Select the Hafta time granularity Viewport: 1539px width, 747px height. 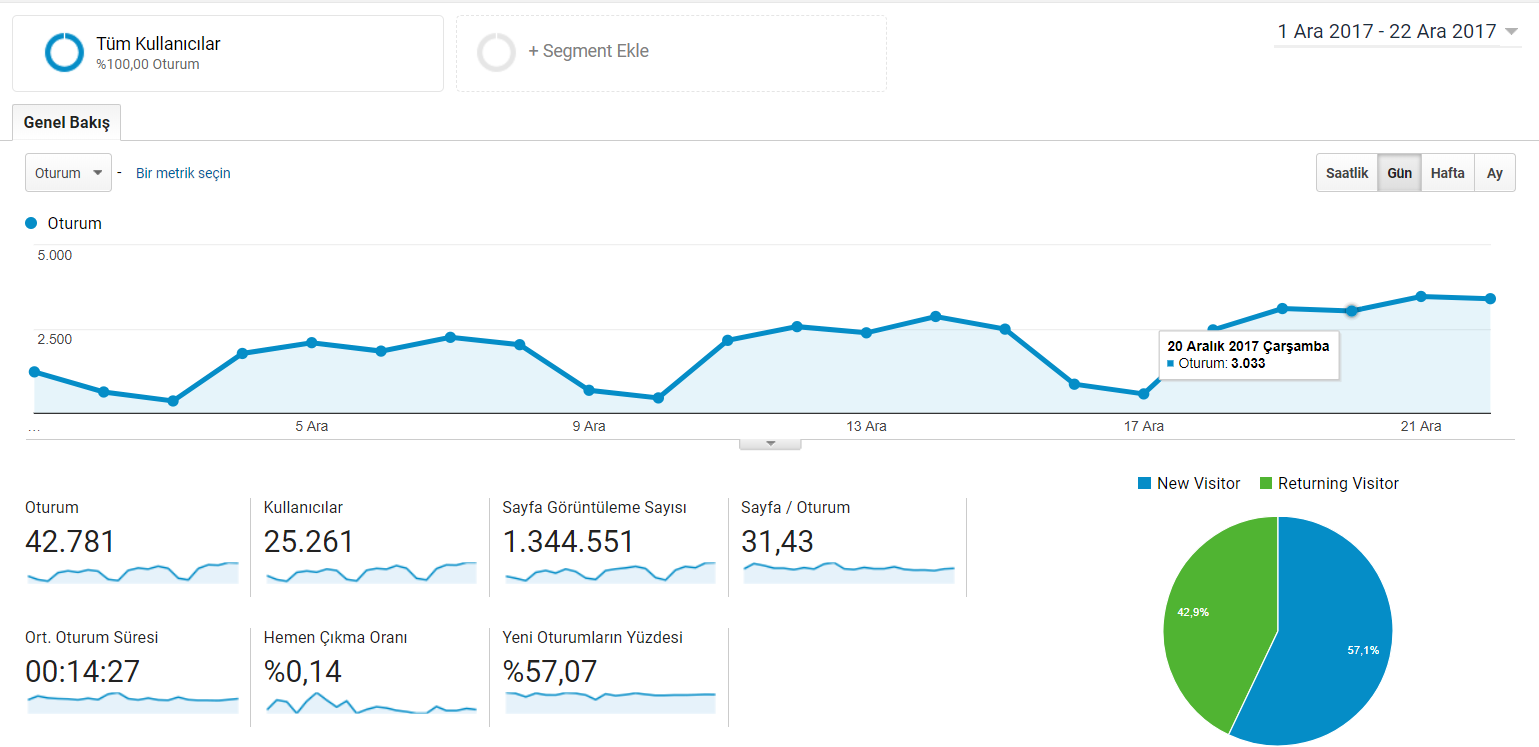pos(1447,173)
